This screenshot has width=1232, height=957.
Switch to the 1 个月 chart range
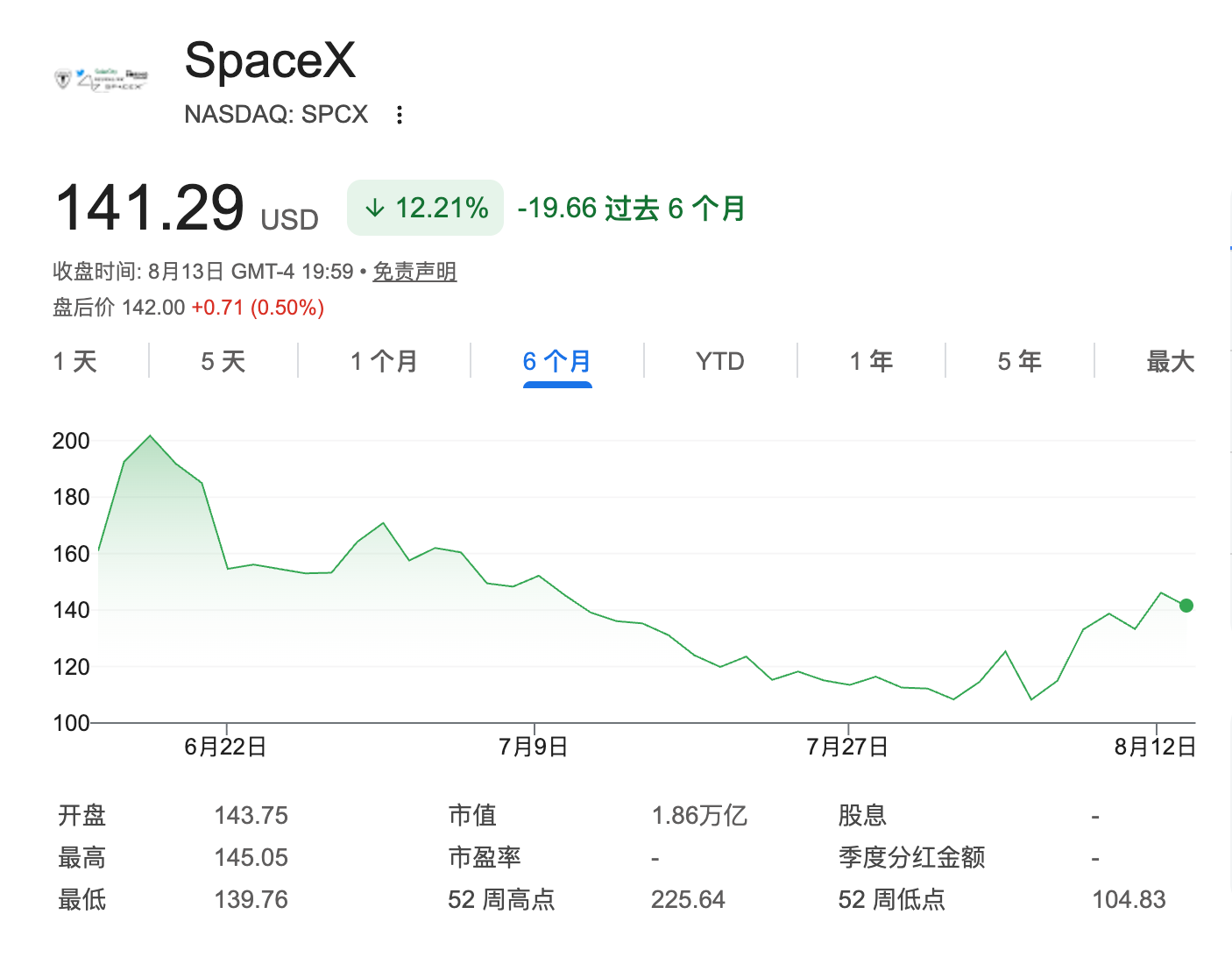coord(384,361)
